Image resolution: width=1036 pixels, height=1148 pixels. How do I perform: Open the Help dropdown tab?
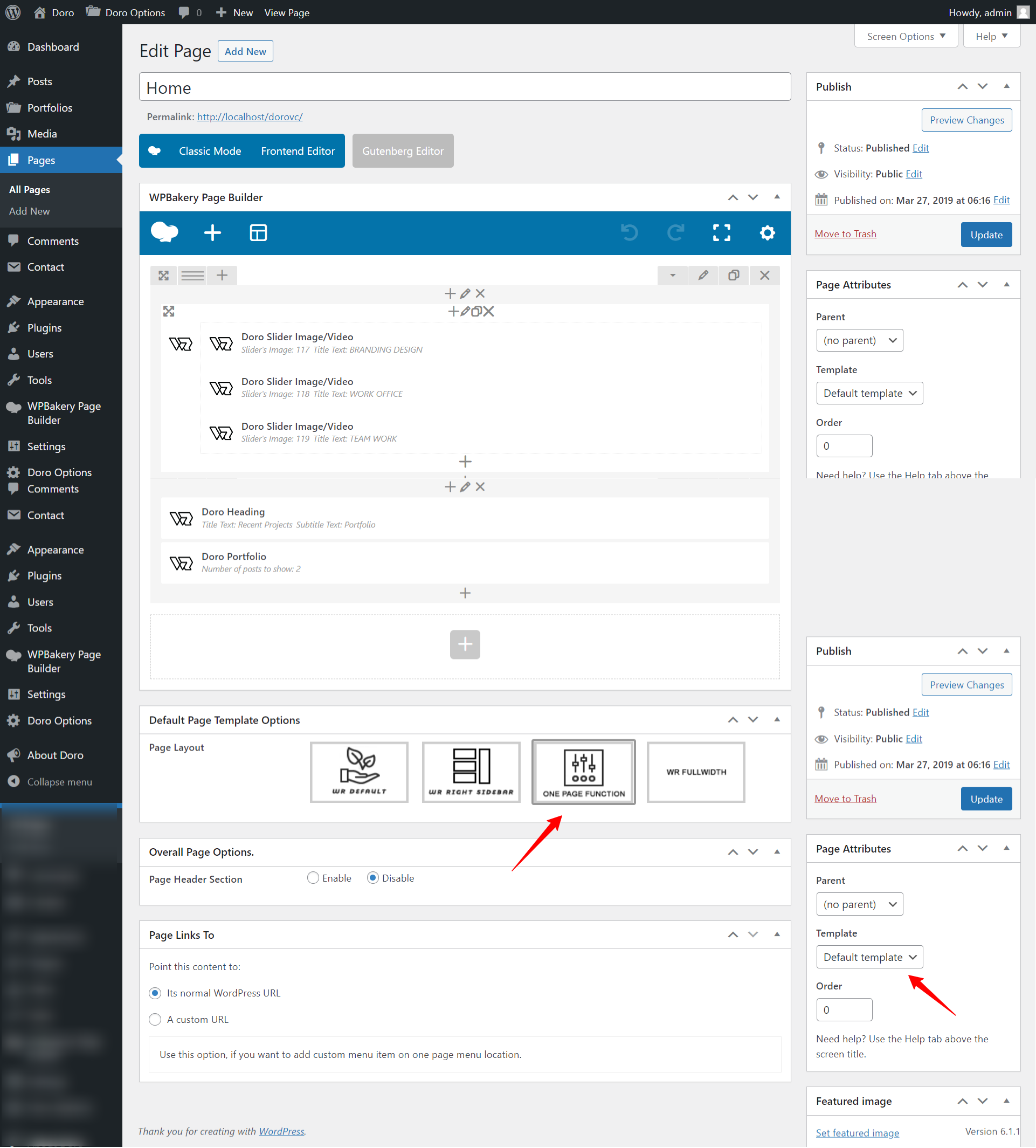(x=992, y=37)
